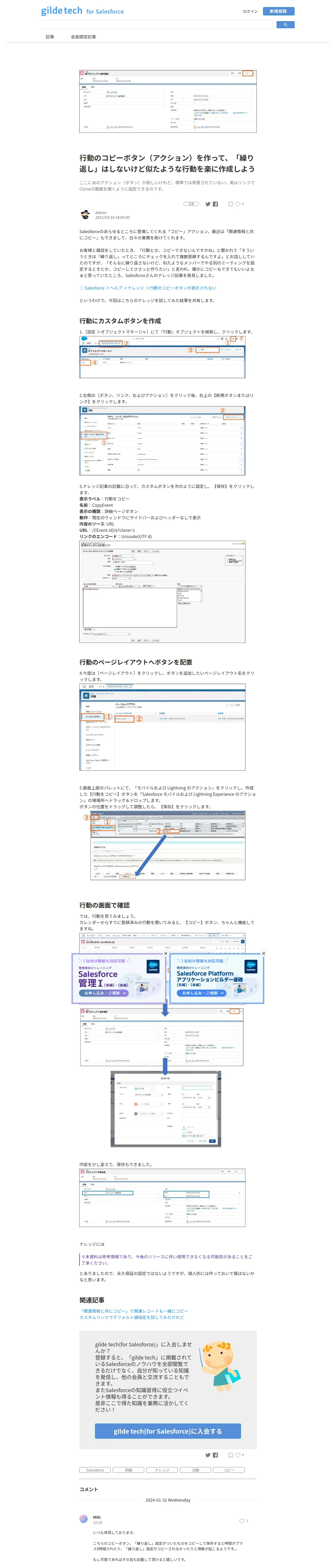Open the article hero screenshot image

pyautogui.click(x=168, y=101)
